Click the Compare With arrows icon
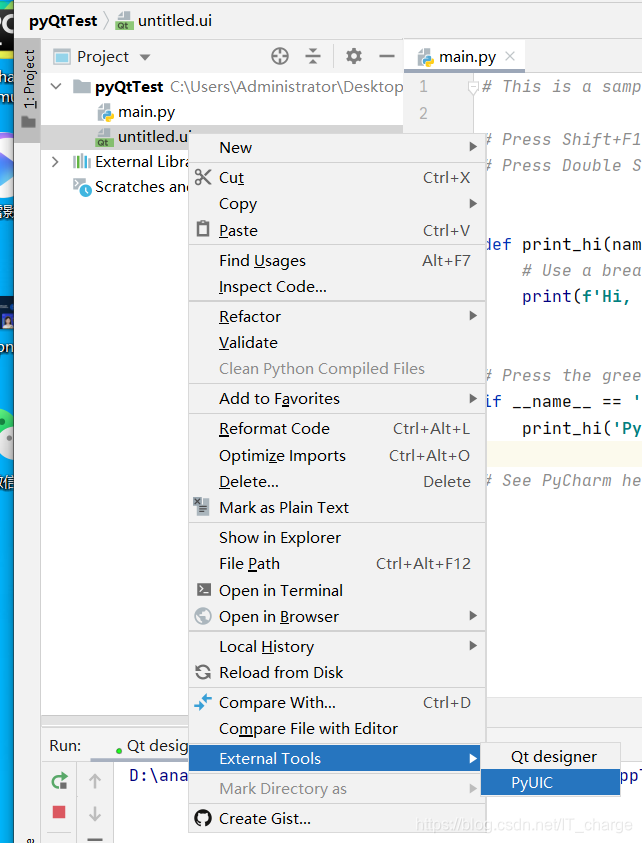Image resolution: width=642 pixels, height=843 pixels. [x=203, y=702]
